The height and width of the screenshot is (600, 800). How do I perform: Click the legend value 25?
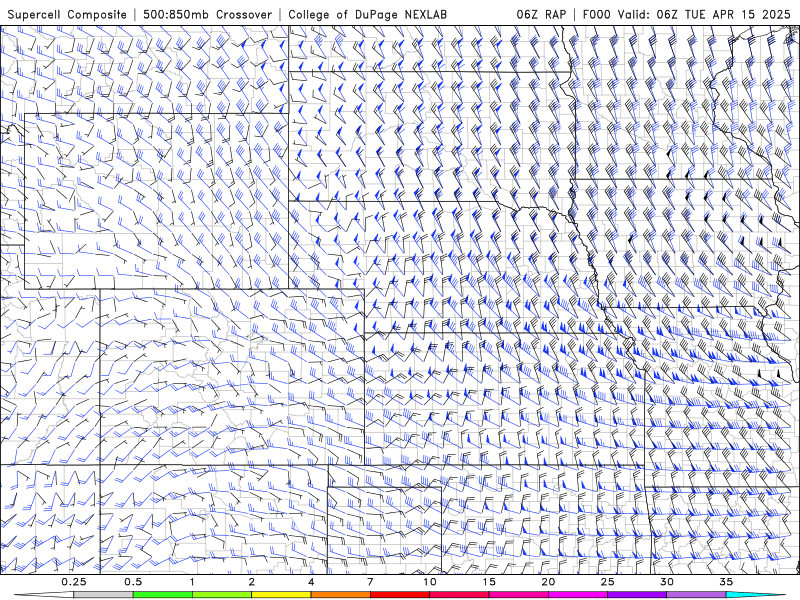(607, 582)
